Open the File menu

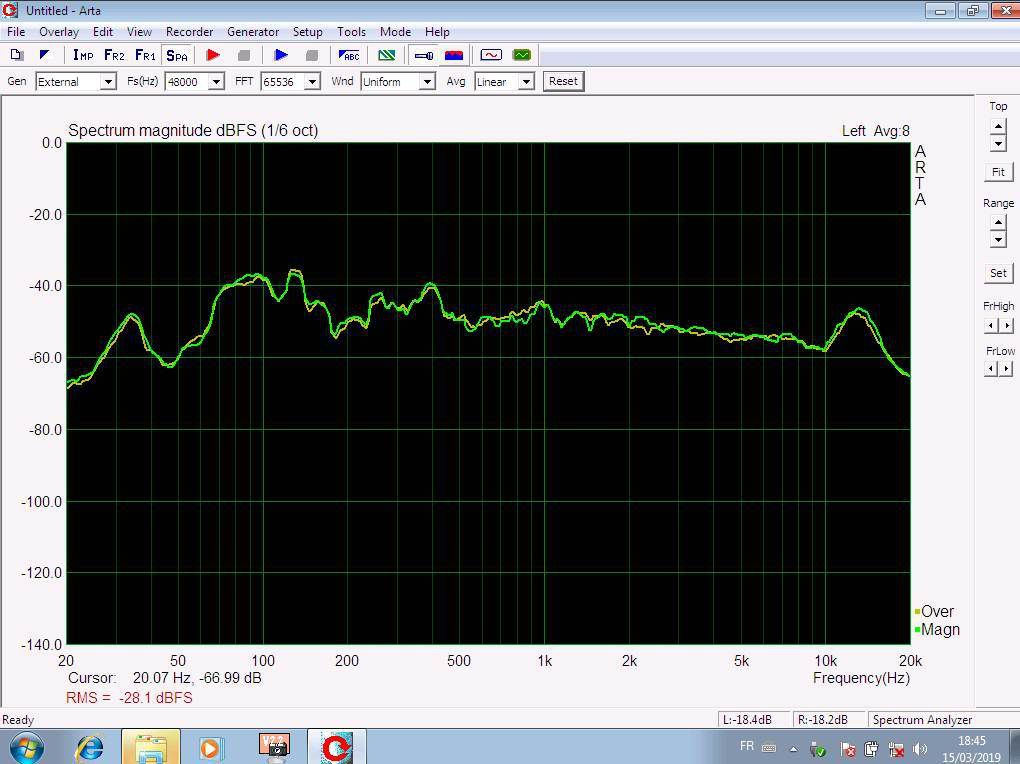[16, 32]
